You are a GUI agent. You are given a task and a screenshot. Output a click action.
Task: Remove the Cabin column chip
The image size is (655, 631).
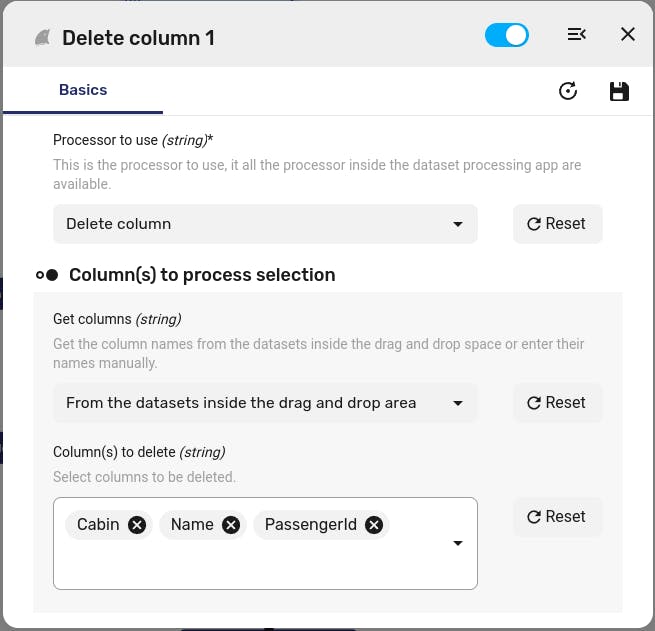pyautogui.click(x=137, y=525)
